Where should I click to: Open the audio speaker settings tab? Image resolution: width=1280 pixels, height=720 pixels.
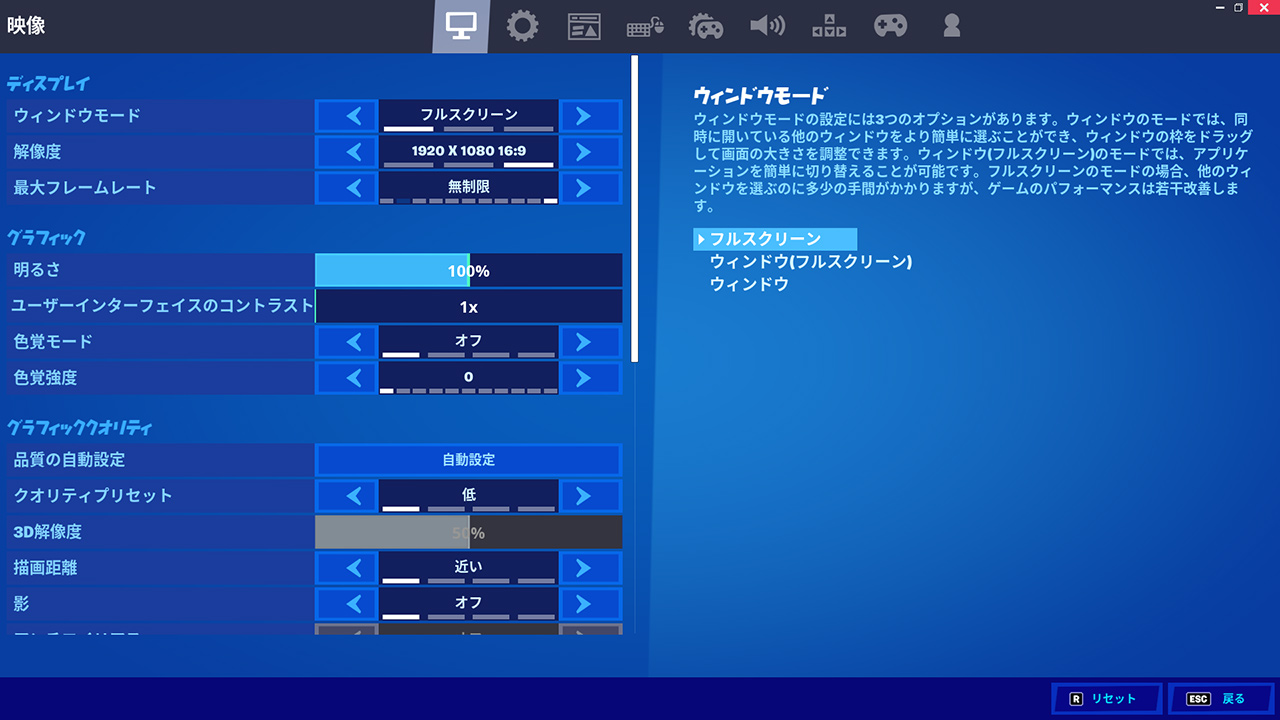767,27
